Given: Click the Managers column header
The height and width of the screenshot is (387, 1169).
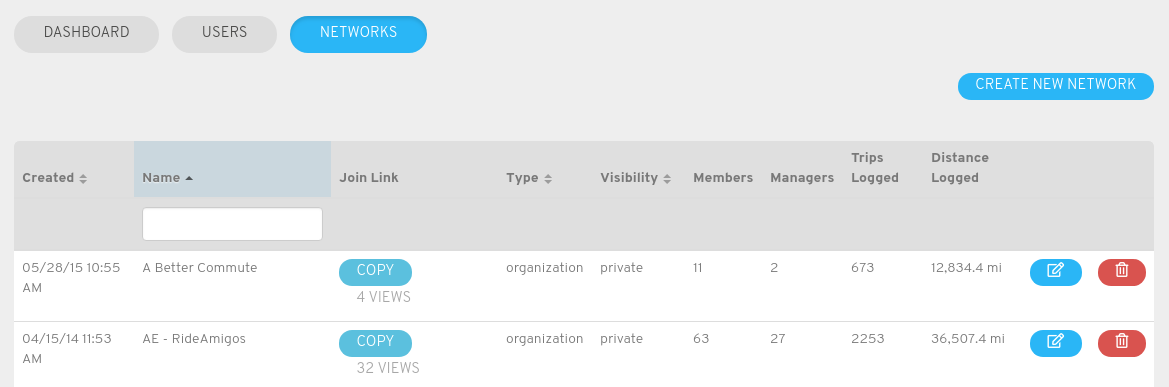Looking at the screenshot, I should coord(802,178).
